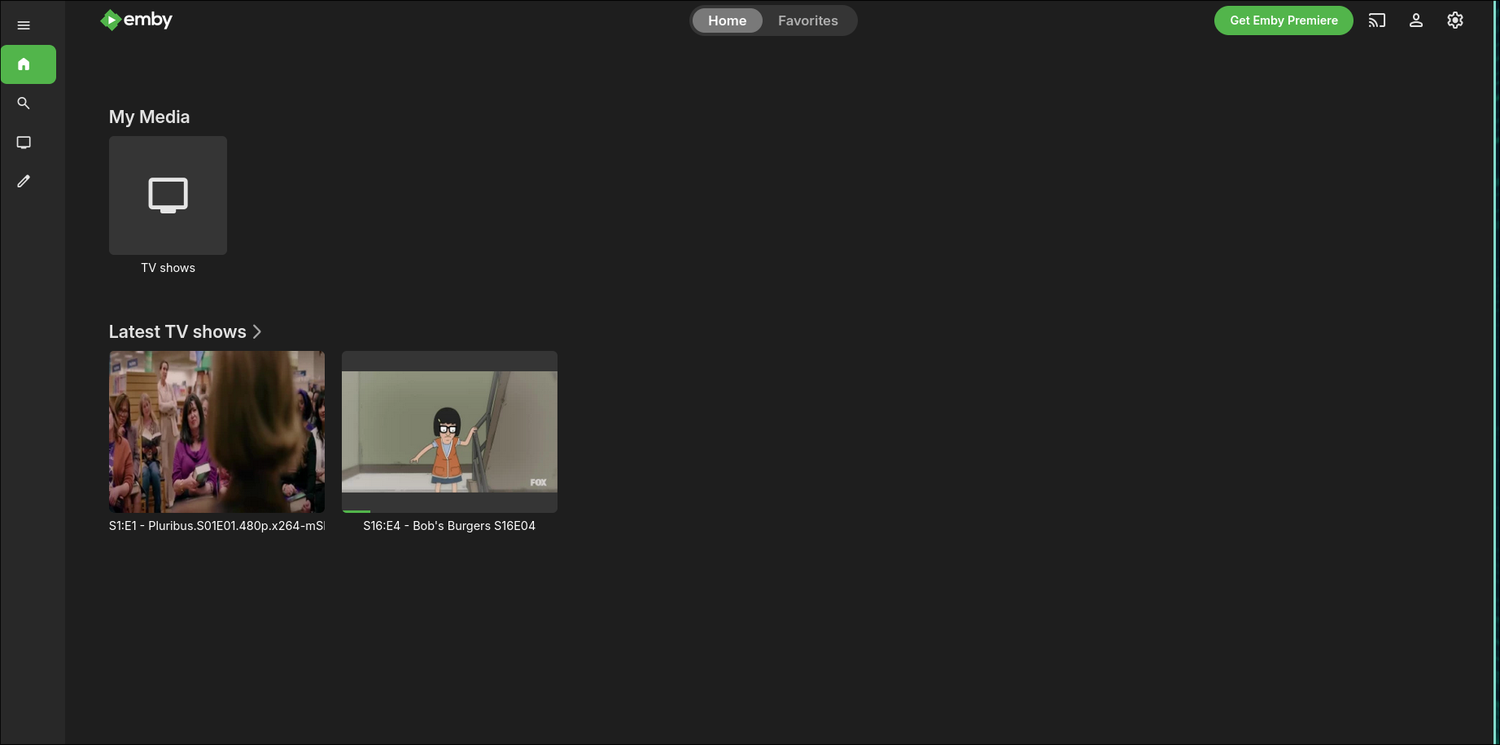The width and height of the screenshot is (1500, 745).
Task: Open the Bob's Burgers S16:E4 thumbnail
Action: coord(450,432)
